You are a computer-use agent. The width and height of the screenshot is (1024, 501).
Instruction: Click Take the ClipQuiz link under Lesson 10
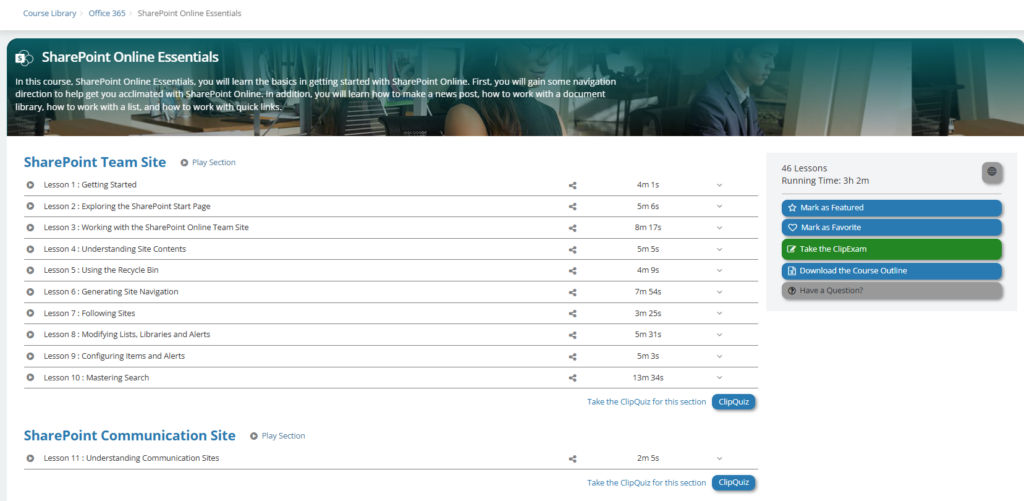pos(647,402)
